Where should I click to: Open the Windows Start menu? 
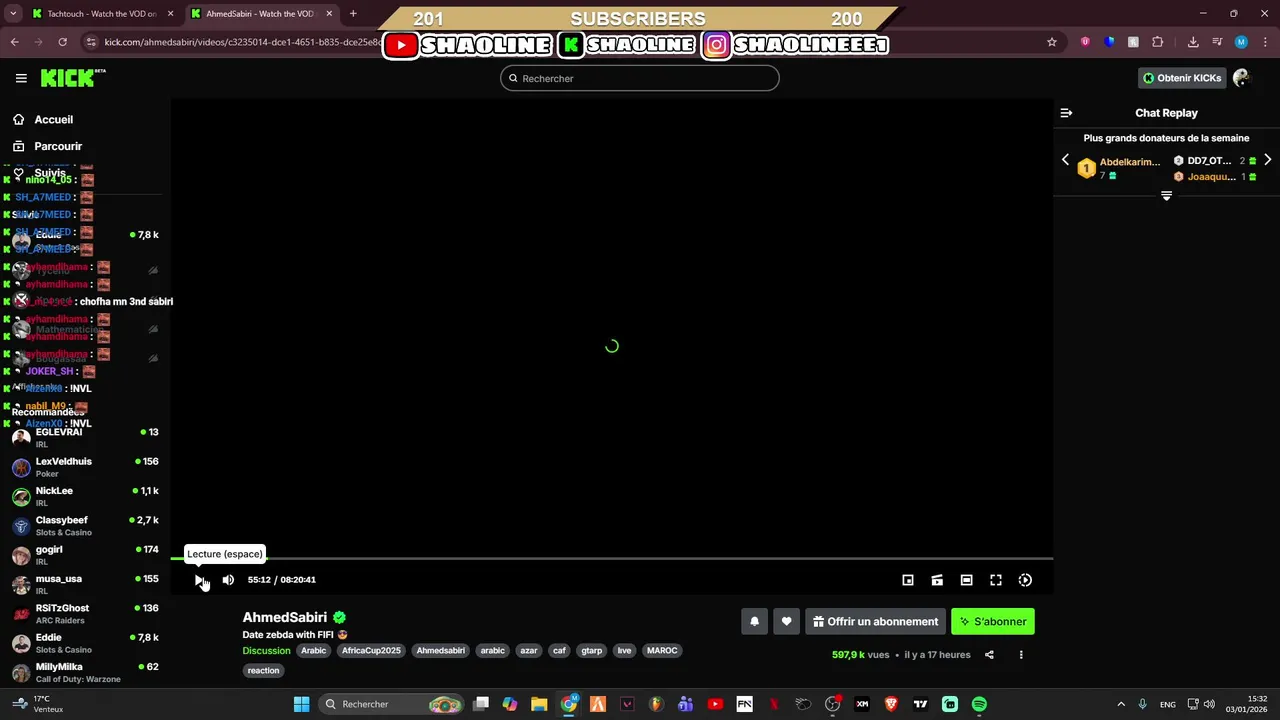click(x=301, y=704)
